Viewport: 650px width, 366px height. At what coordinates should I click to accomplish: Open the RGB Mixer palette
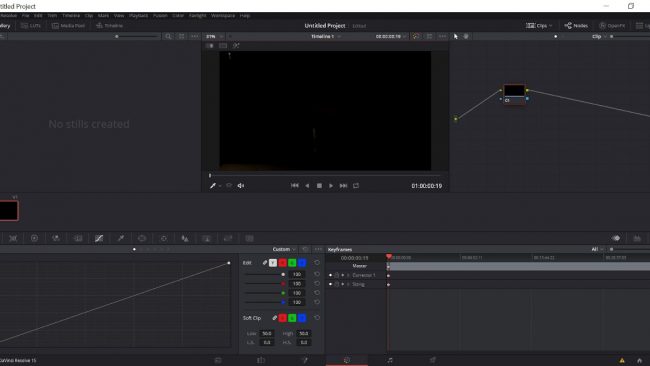(x=56, y=238)
